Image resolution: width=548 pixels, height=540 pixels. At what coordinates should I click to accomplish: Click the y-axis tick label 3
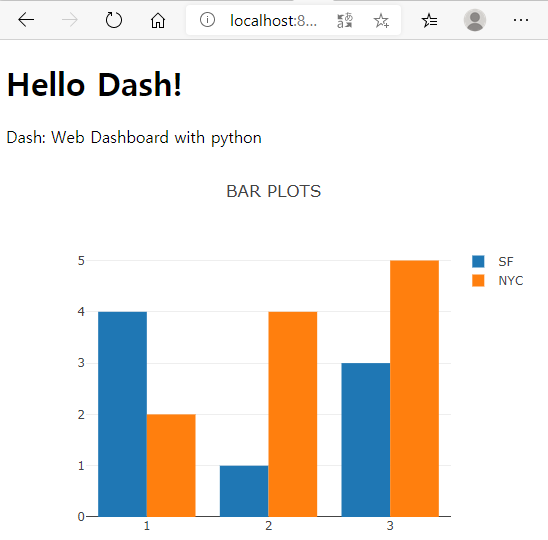pyautogui.click(x=81, y=363)
